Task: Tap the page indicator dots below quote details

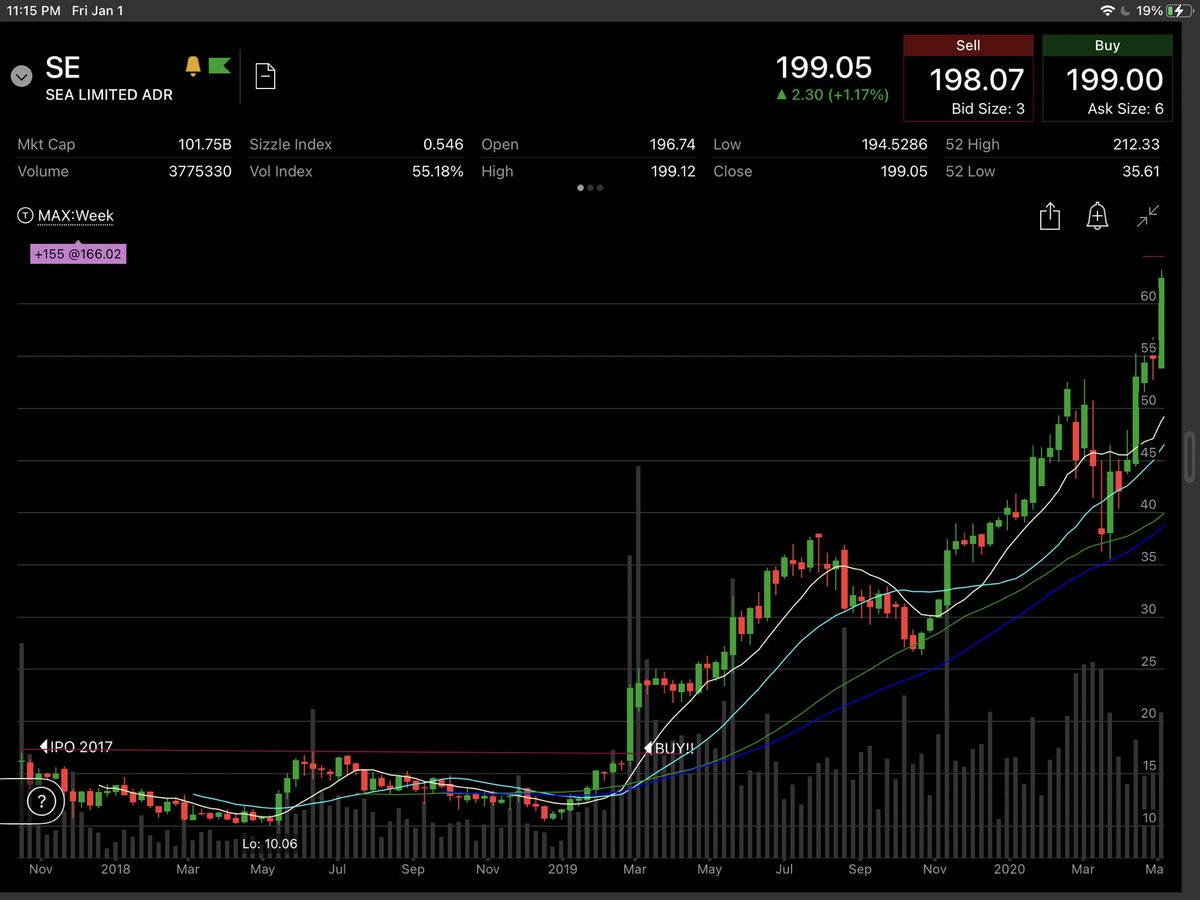Action: (591, 188)
